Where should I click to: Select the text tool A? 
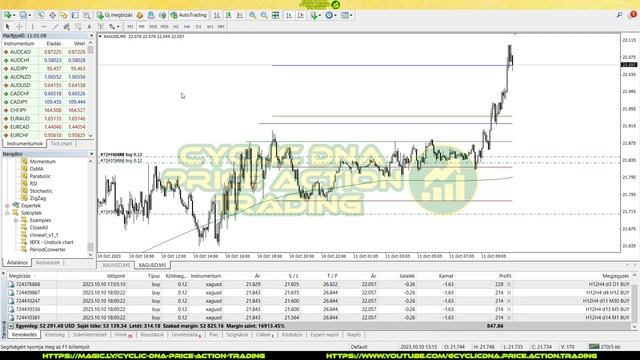(x=89, y=27)
